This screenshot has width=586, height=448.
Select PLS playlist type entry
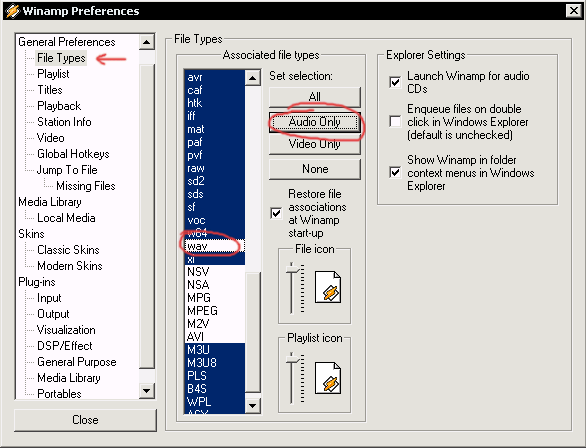[215, 376]
